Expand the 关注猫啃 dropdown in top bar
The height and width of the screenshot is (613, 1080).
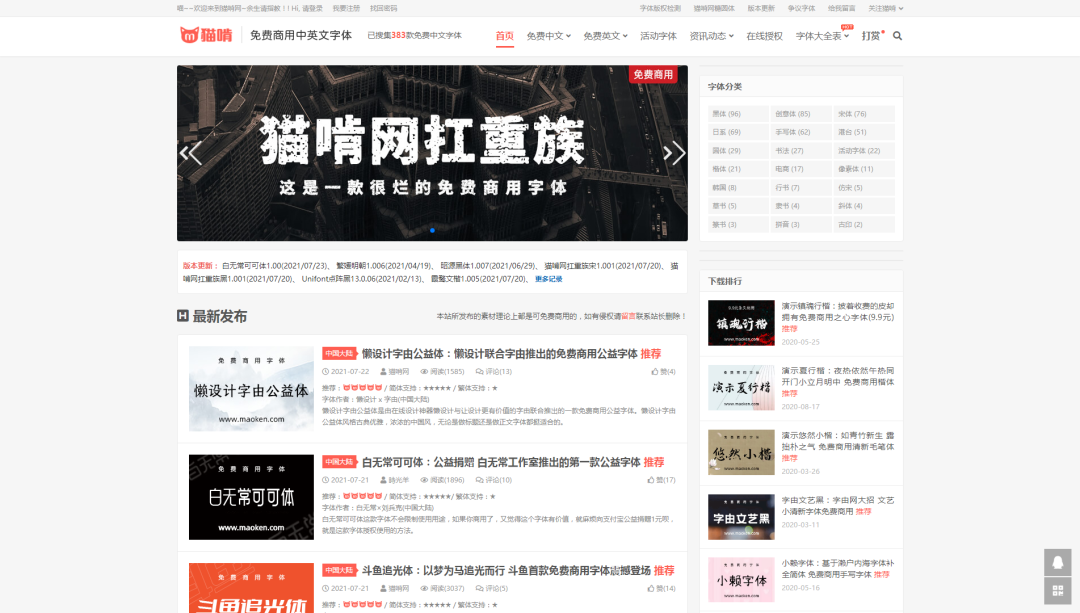coord(885,8)
